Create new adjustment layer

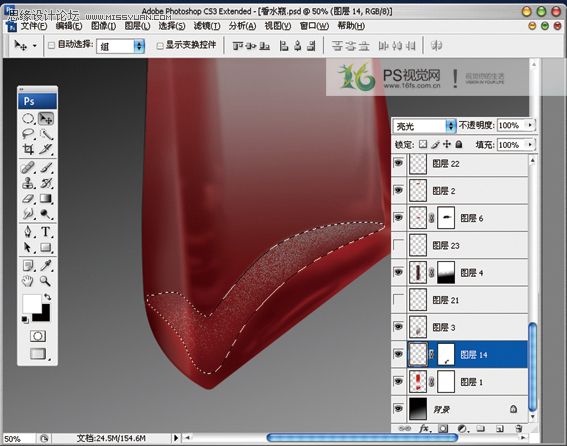click(462, 429)
